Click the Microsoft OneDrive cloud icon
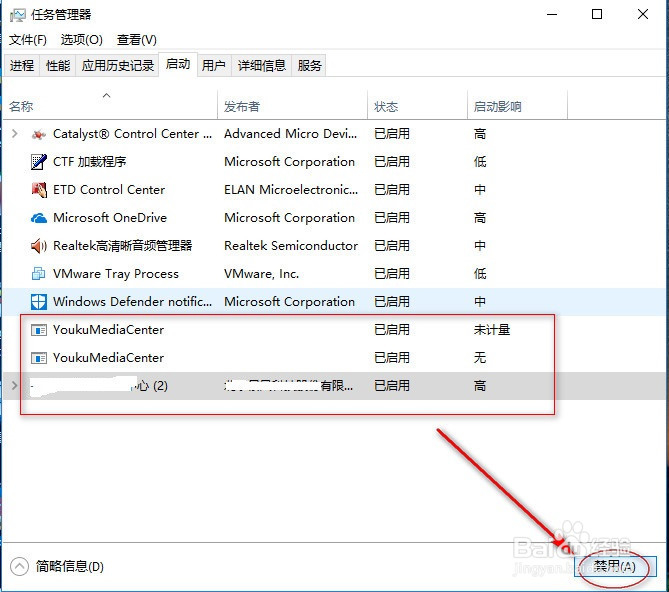 click(39, 218)
